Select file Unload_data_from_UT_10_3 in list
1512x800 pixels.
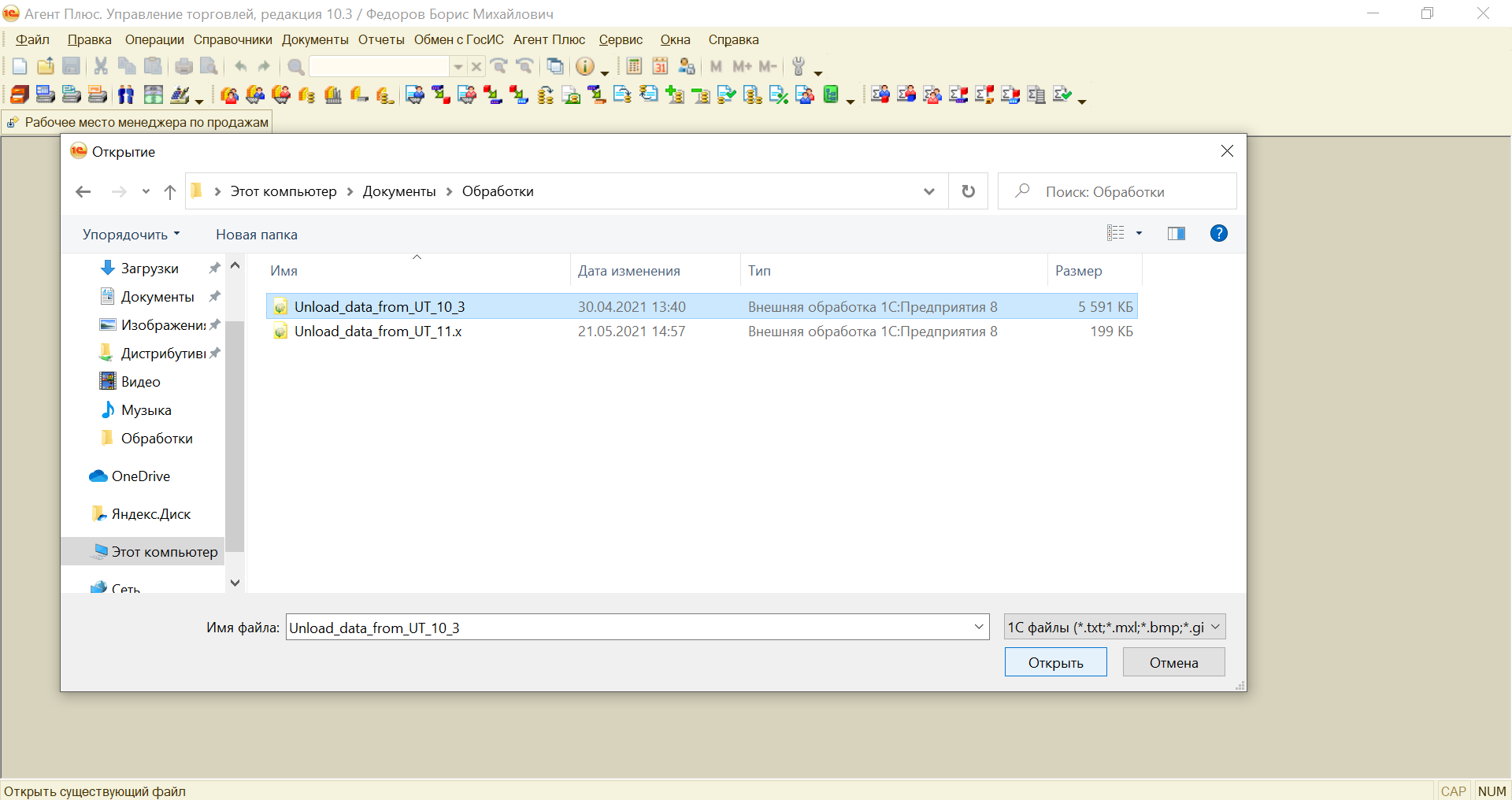[x=702, y=306]
